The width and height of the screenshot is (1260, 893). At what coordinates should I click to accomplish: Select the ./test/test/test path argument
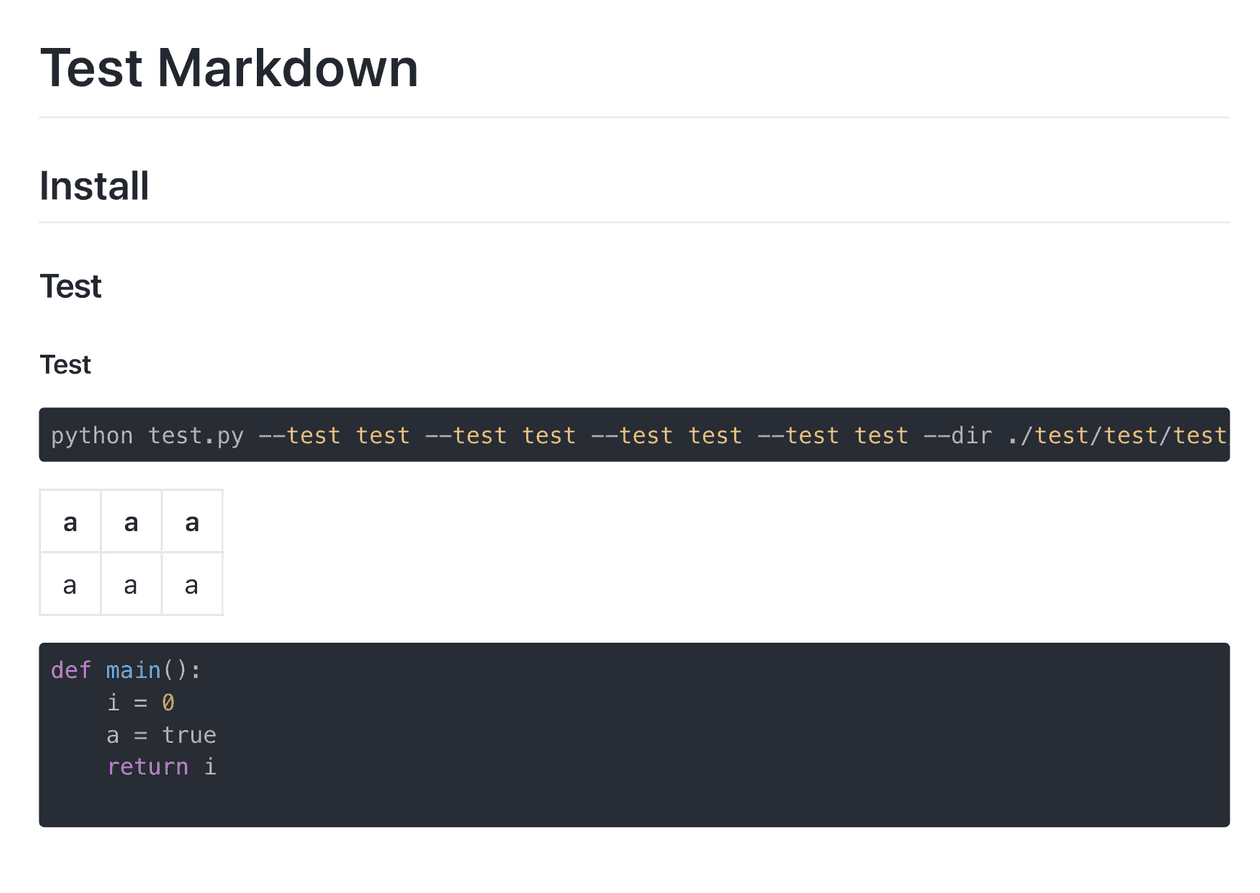[1117, 436]
